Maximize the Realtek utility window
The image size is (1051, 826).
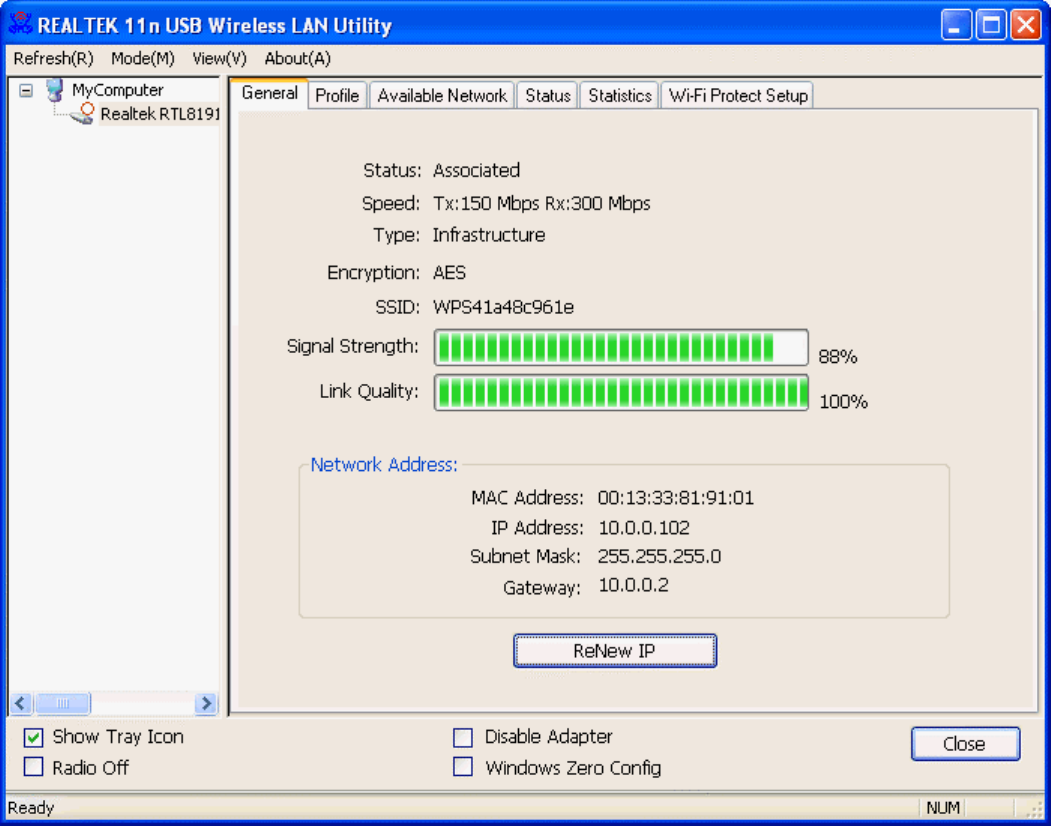coord(991,25)
